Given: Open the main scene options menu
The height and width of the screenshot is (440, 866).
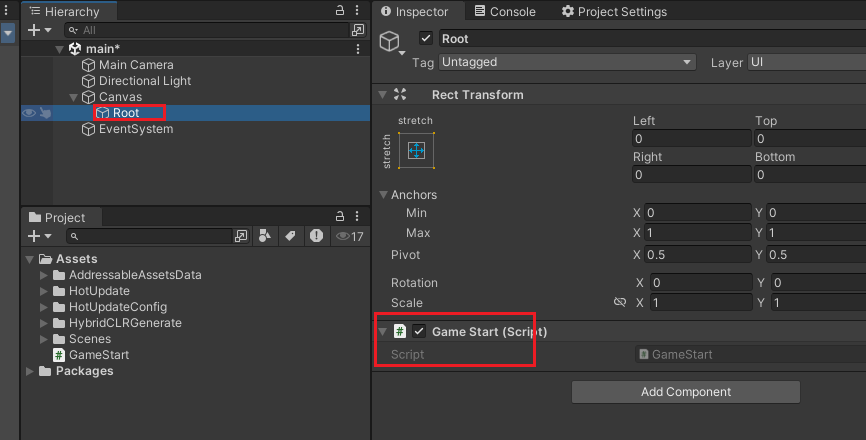Looking at the screenshot, I should (x=358, y=49).
